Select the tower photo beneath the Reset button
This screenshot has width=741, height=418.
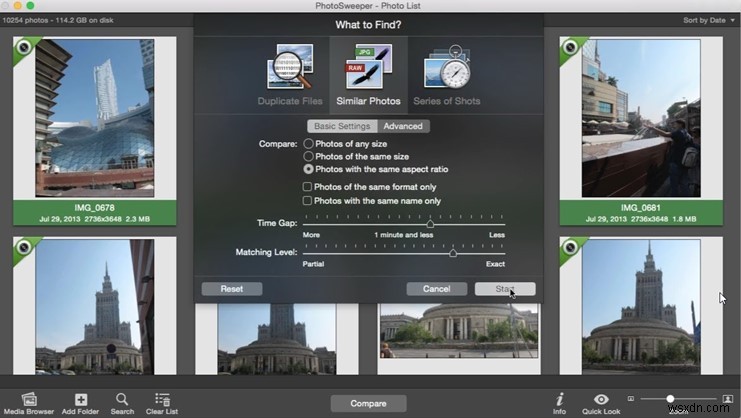tap(277, 339)
